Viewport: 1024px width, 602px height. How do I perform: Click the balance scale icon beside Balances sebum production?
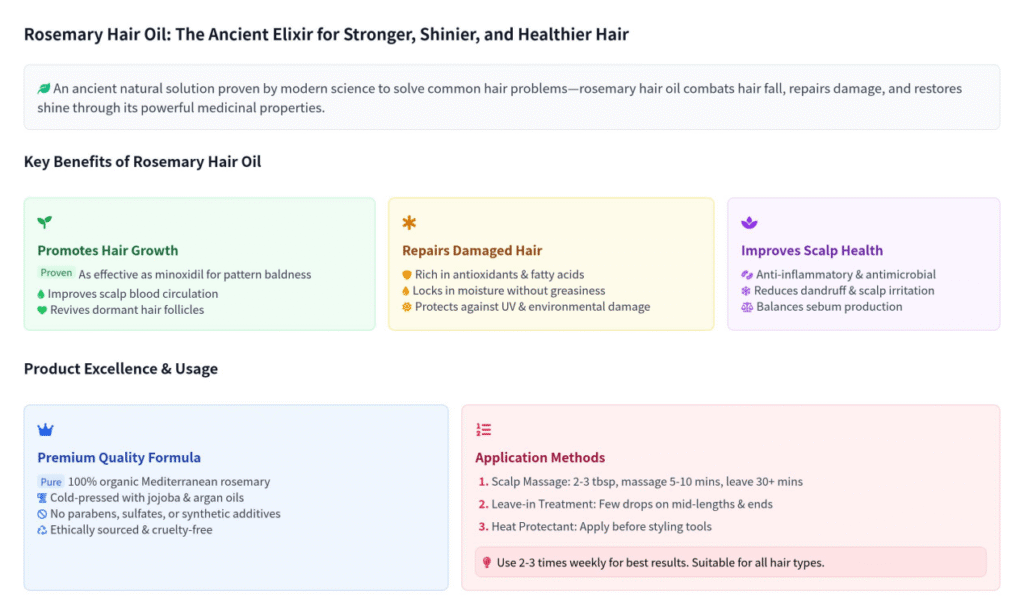point(746,307)
